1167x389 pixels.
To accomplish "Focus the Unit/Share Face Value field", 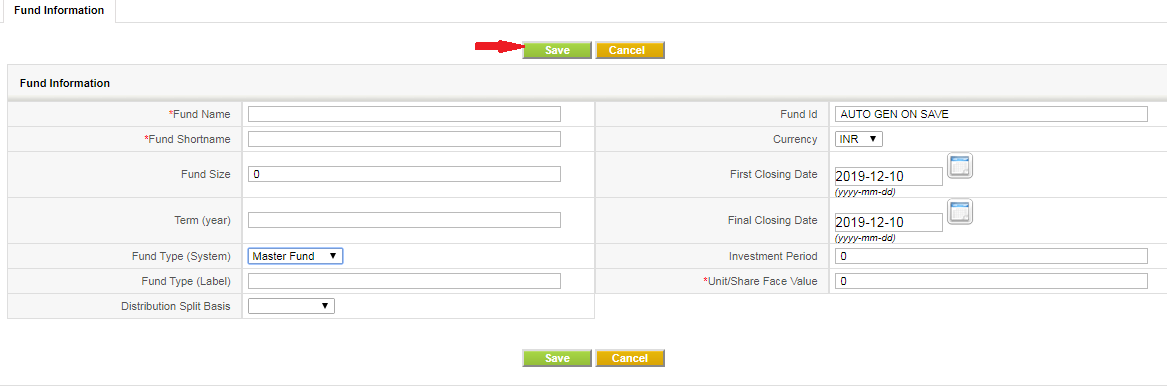I will pyautogui.click(x=991, y=281).
